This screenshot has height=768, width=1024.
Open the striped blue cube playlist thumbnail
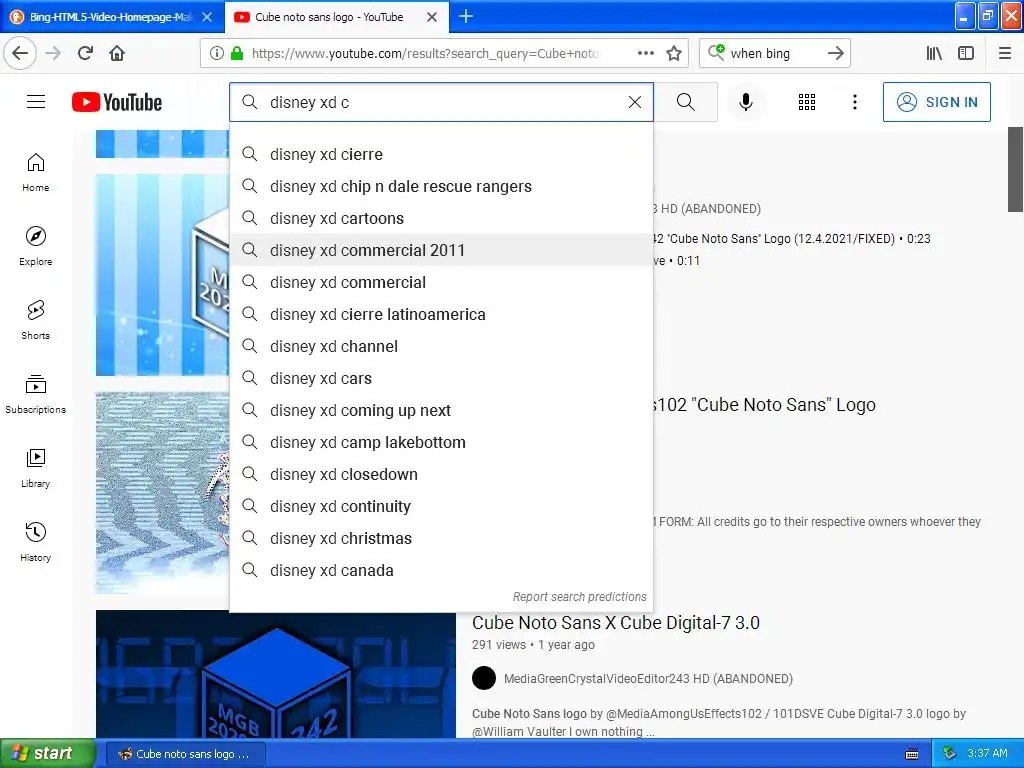163,275
